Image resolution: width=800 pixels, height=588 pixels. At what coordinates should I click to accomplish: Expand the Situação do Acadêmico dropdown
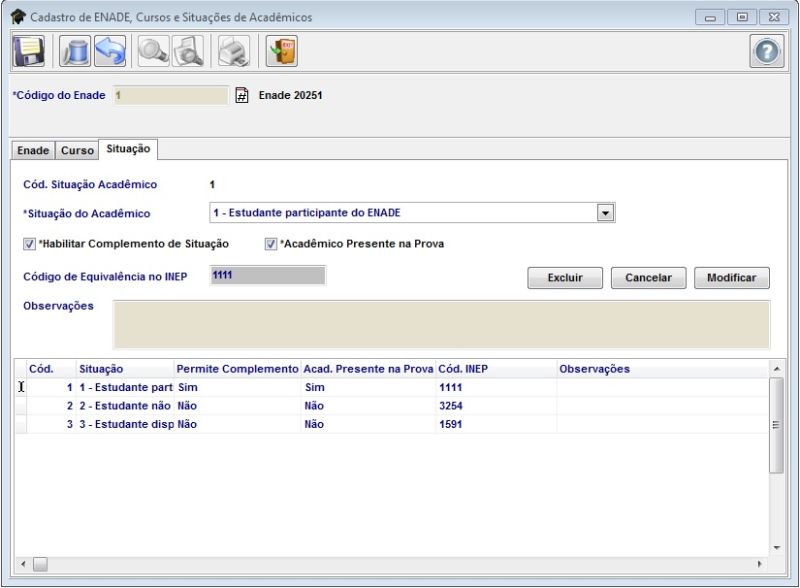coord(604,213)
